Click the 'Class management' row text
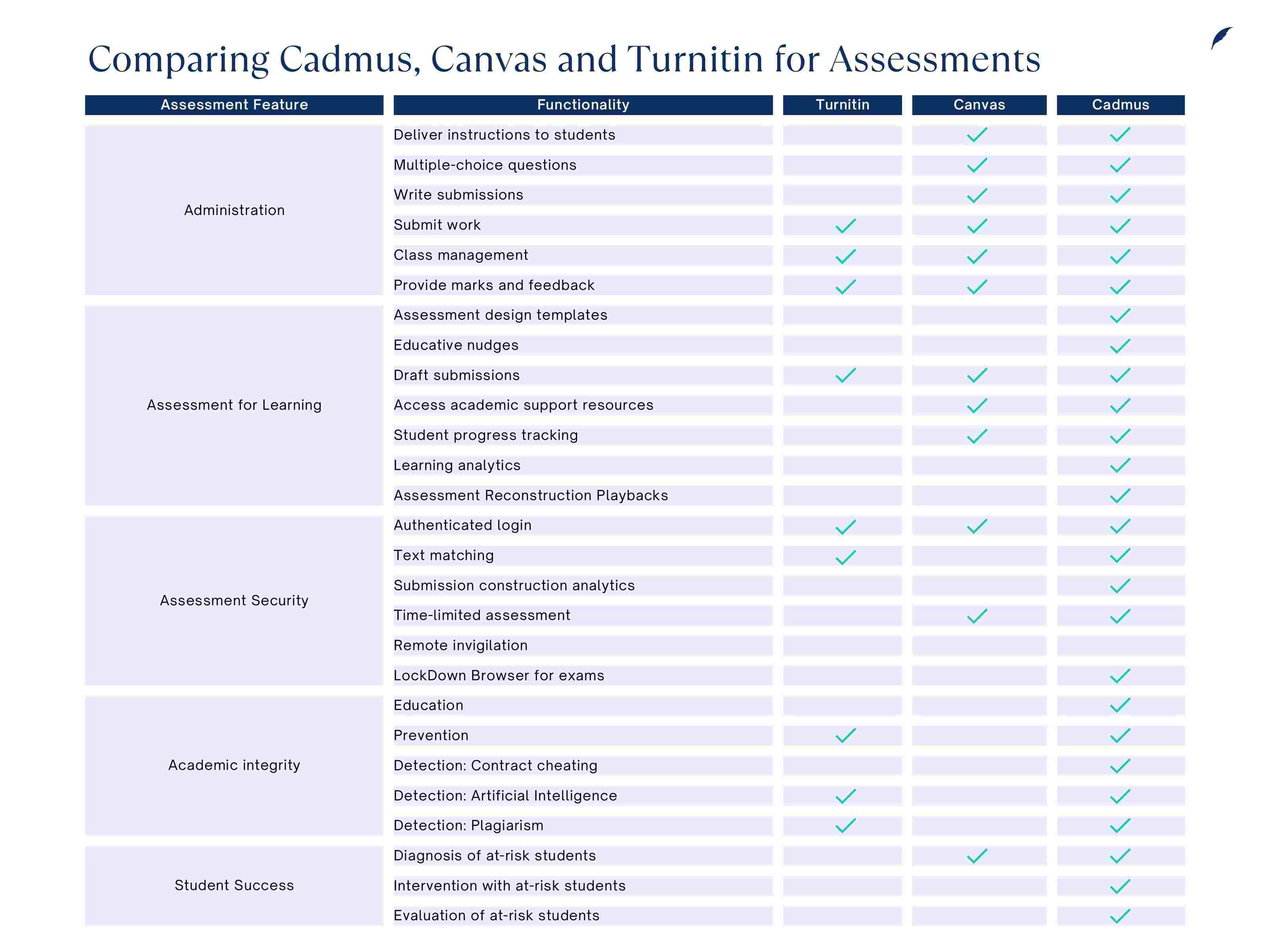 (x=460, y=255)
